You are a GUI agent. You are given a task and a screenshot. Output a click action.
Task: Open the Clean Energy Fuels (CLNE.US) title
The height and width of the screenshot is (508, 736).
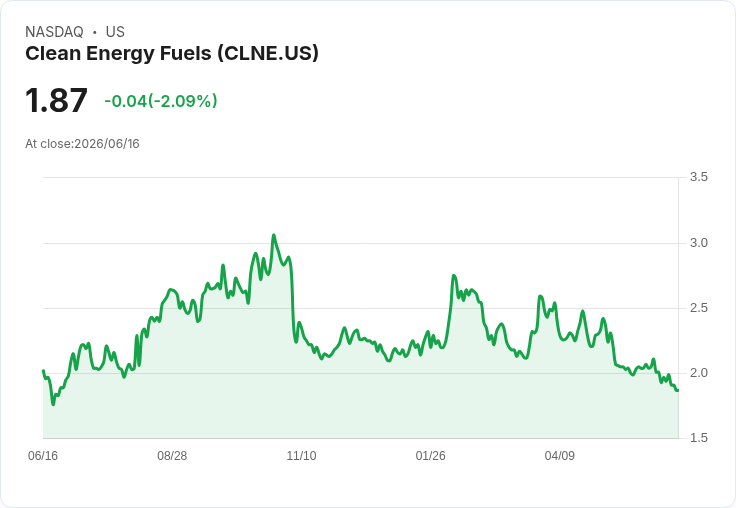pyautogui.click(x=172, y=54)
